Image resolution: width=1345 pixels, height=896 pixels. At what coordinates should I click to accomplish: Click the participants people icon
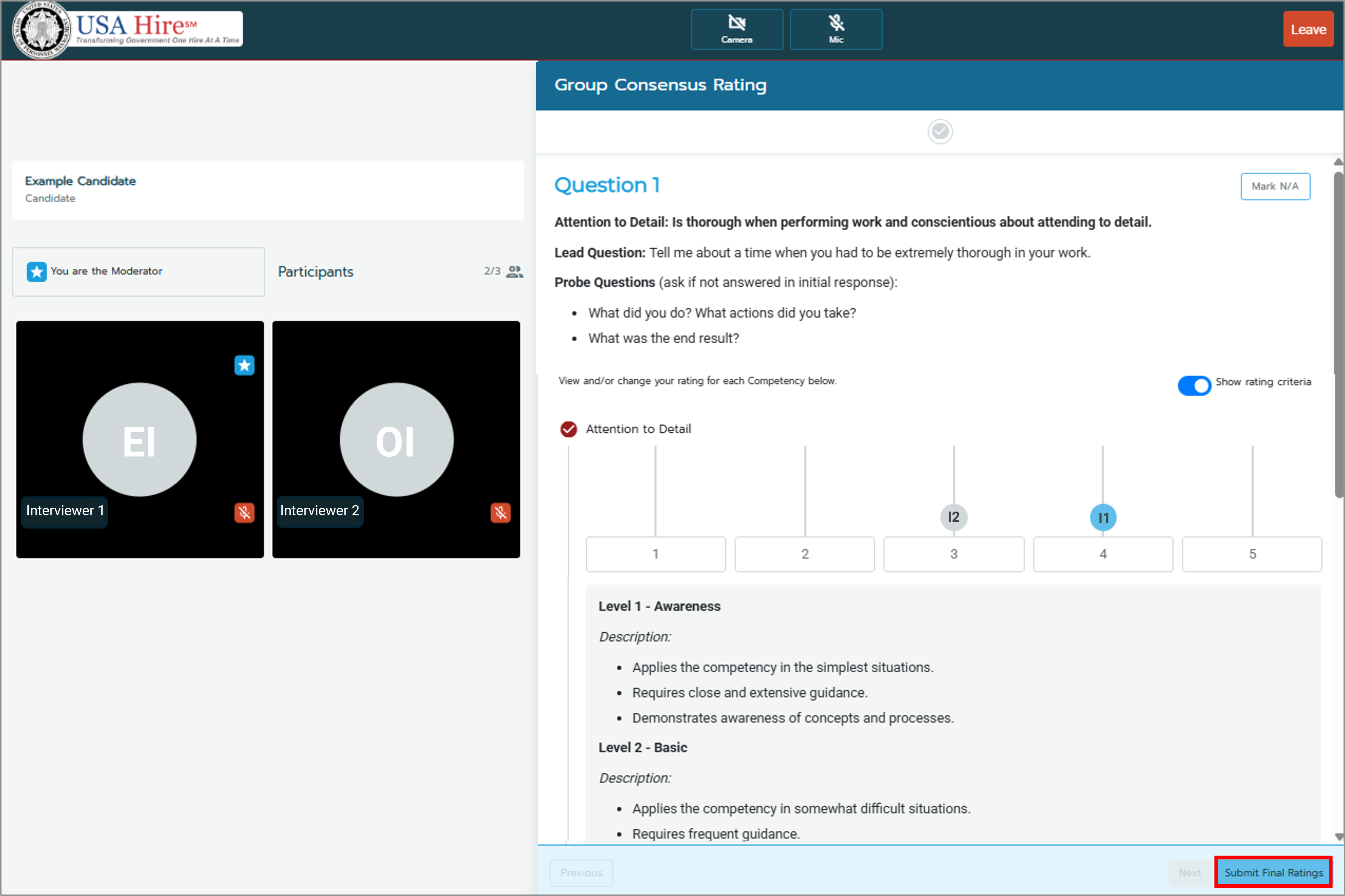[514, 271]
